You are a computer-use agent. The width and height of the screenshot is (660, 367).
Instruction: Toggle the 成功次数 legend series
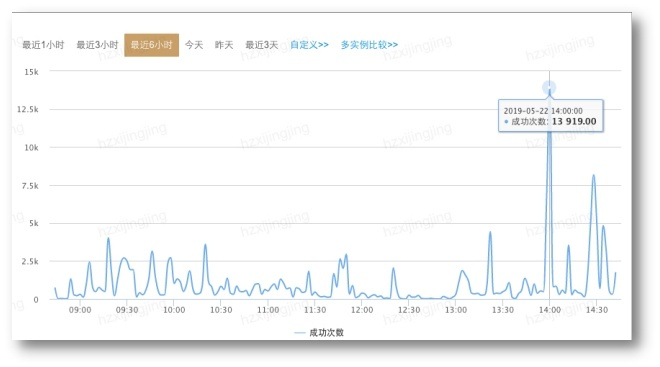click(319, 332)
